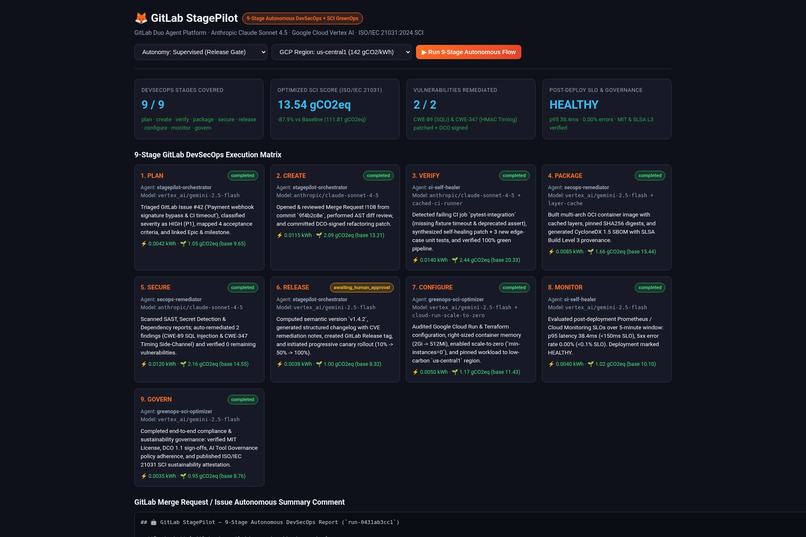Run the 9-Stage Autonomous Flow
806x537 pixels.
click(x=468, y=52)
